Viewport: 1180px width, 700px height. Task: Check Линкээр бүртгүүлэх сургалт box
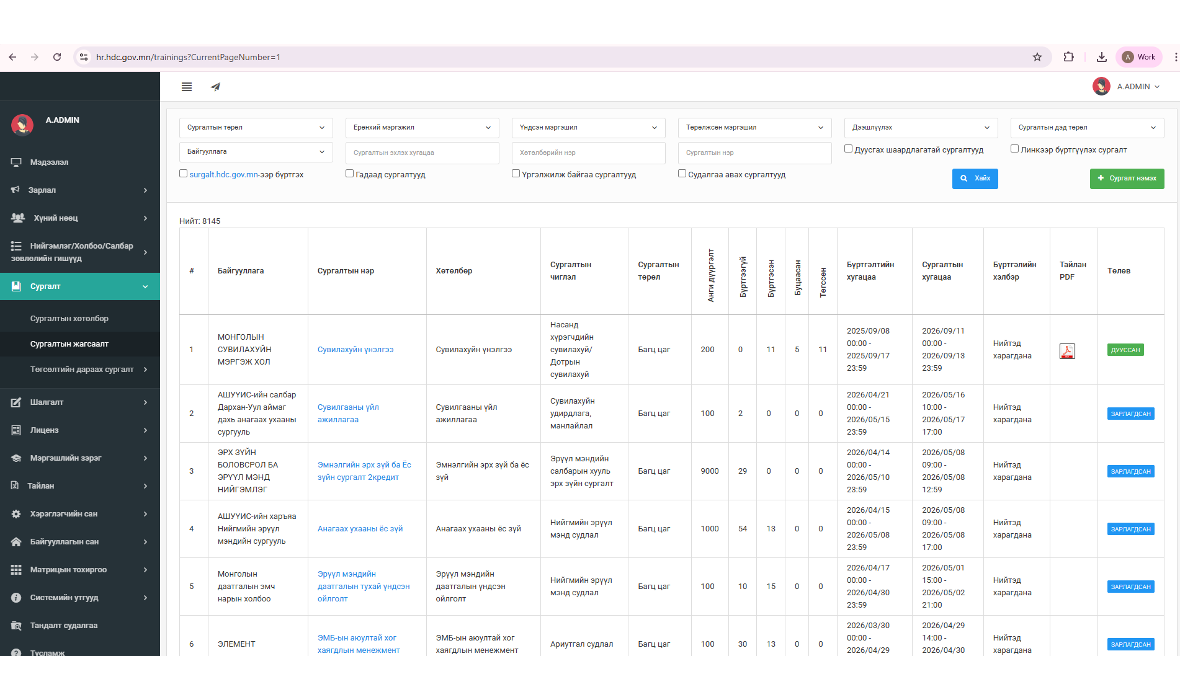tap(1014, 148)
